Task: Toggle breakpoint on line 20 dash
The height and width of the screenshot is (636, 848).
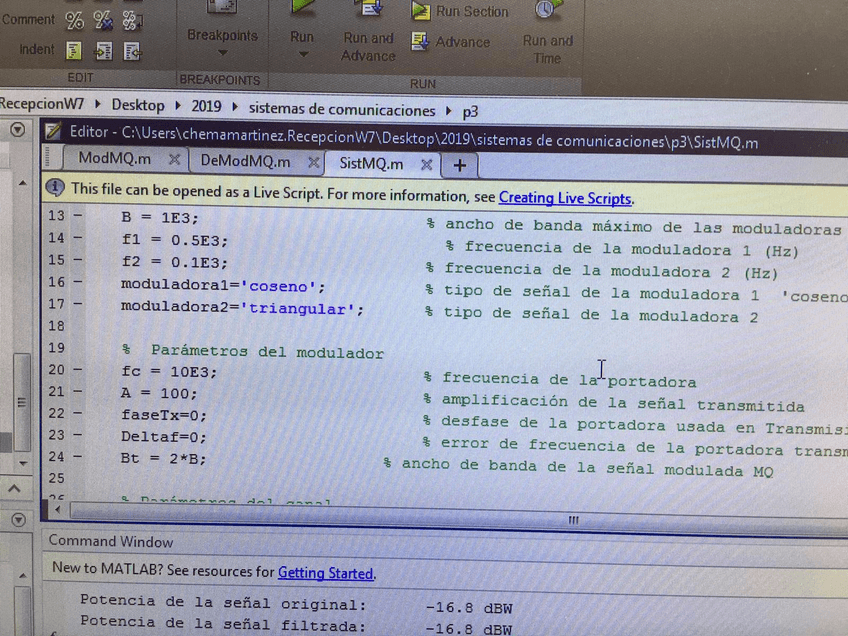Action: pyautogui.click(x=78, y=371)
